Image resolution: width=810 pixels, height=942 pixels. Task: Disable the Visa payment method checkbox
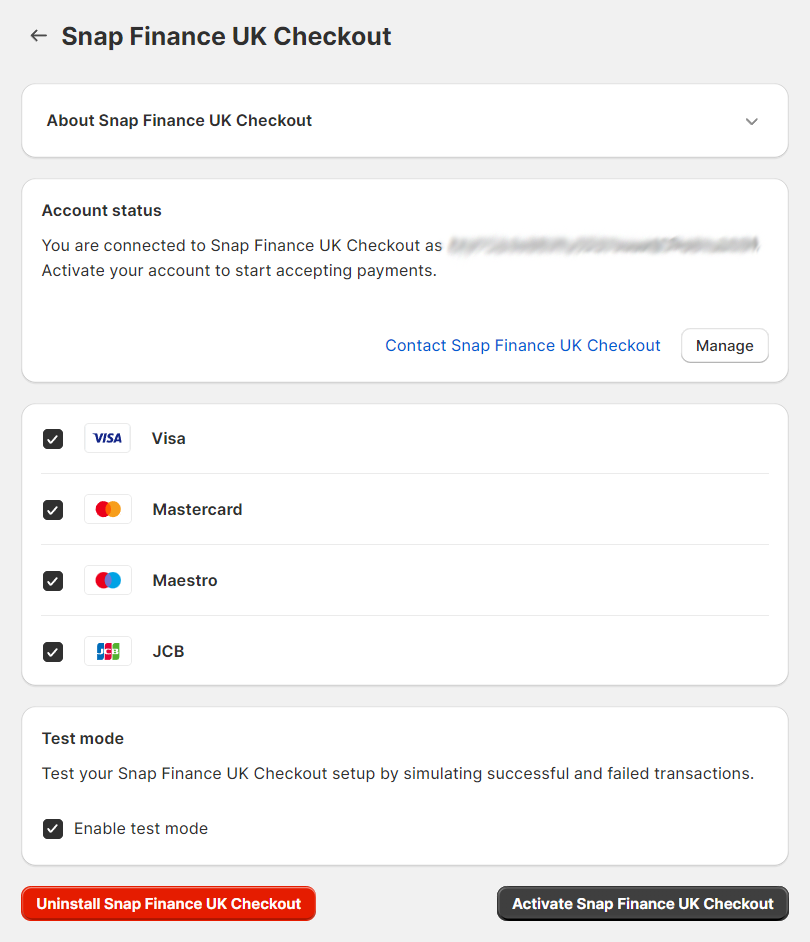52,438
